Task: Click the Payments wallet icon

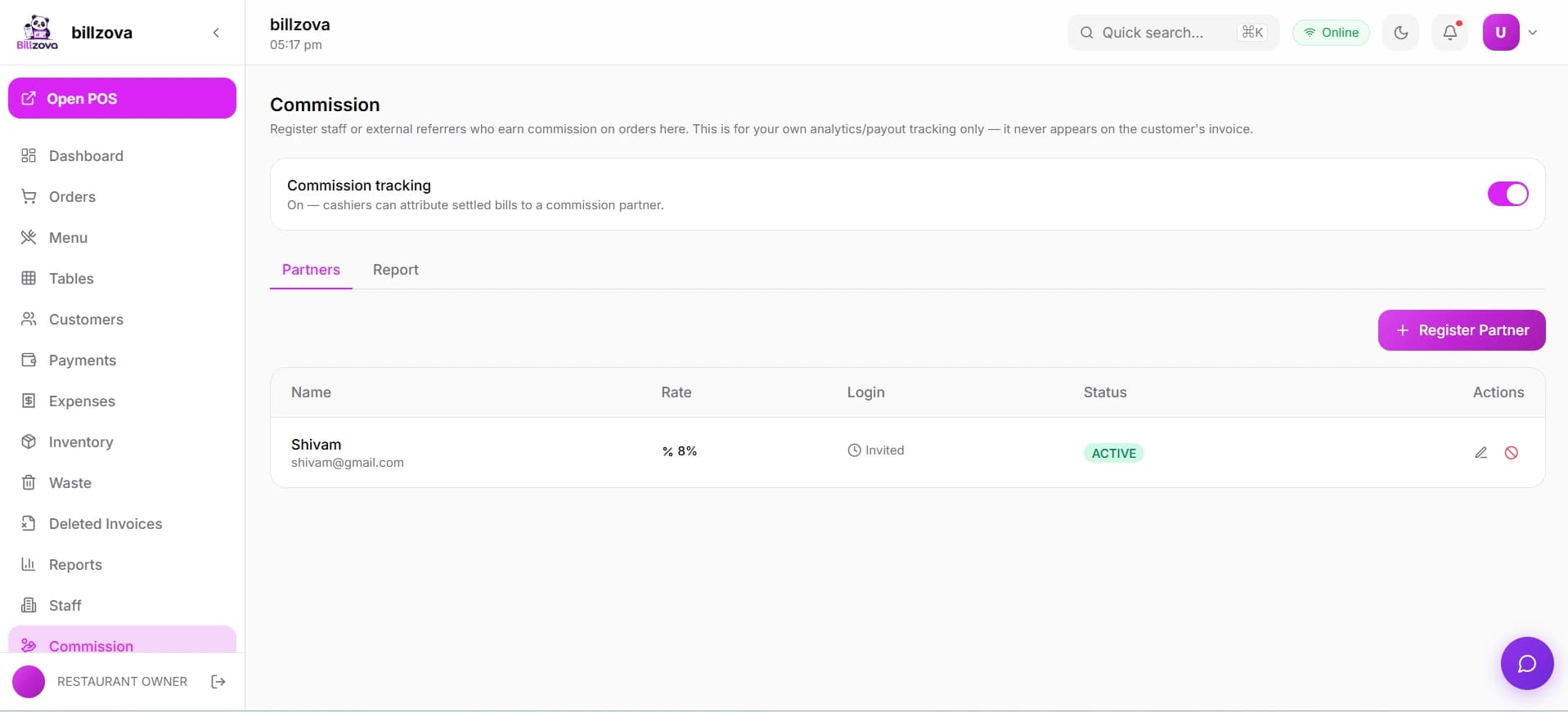Action: pos(29,360)
